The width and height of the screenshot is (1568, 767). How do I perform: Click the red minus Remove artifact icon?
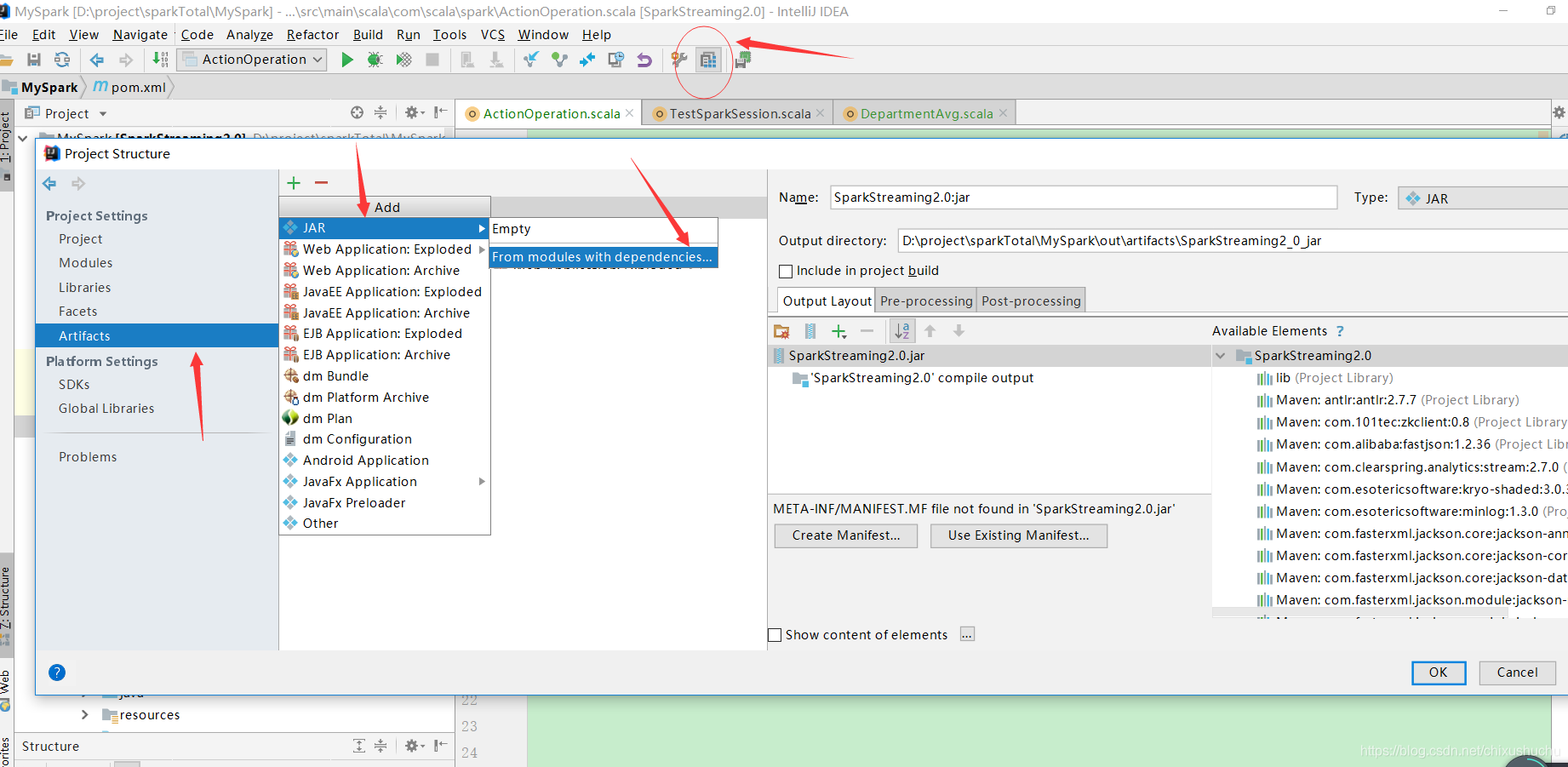(321, 183)
